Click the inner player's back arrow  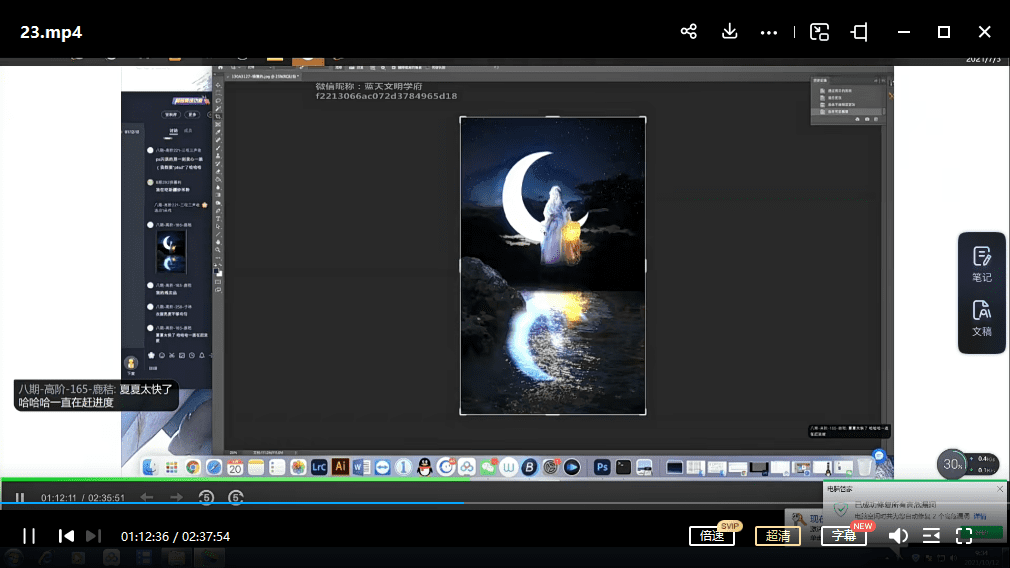[x=147, y=497]
